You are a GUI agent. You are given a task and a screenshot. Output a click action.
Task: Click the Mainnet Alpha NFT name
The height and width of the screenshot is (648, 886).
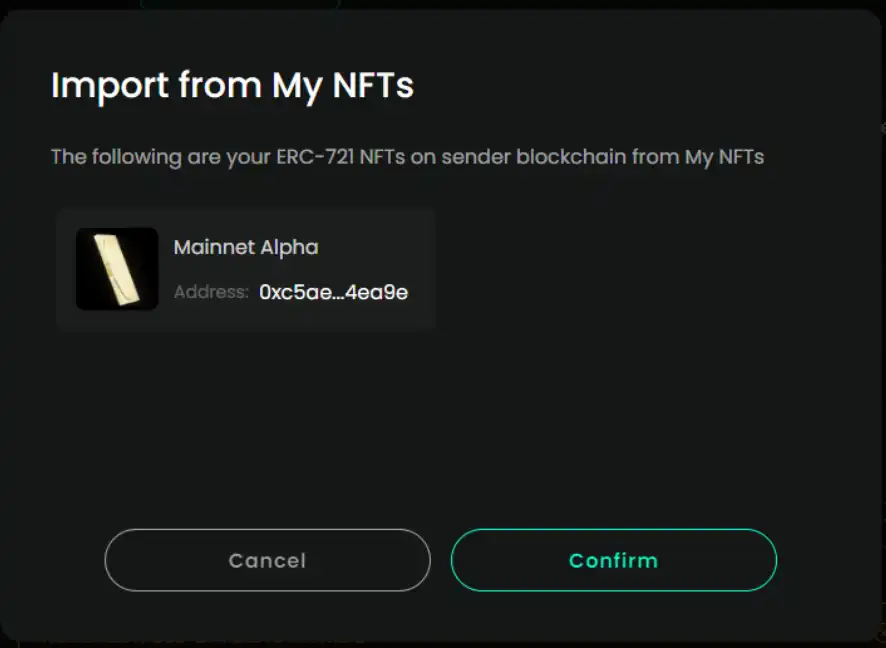click(246, 247)
